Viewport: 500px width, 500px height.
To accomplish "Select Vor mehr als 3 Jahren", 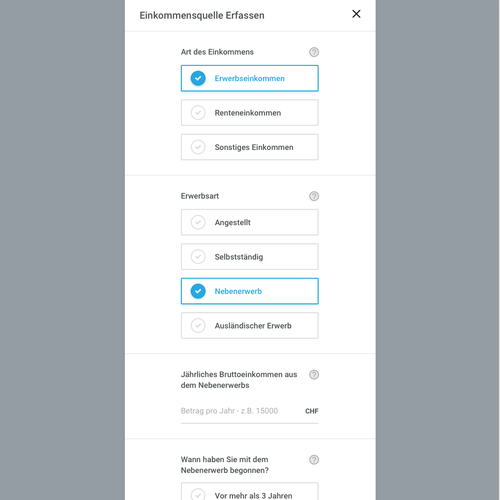I will (250, 492).
